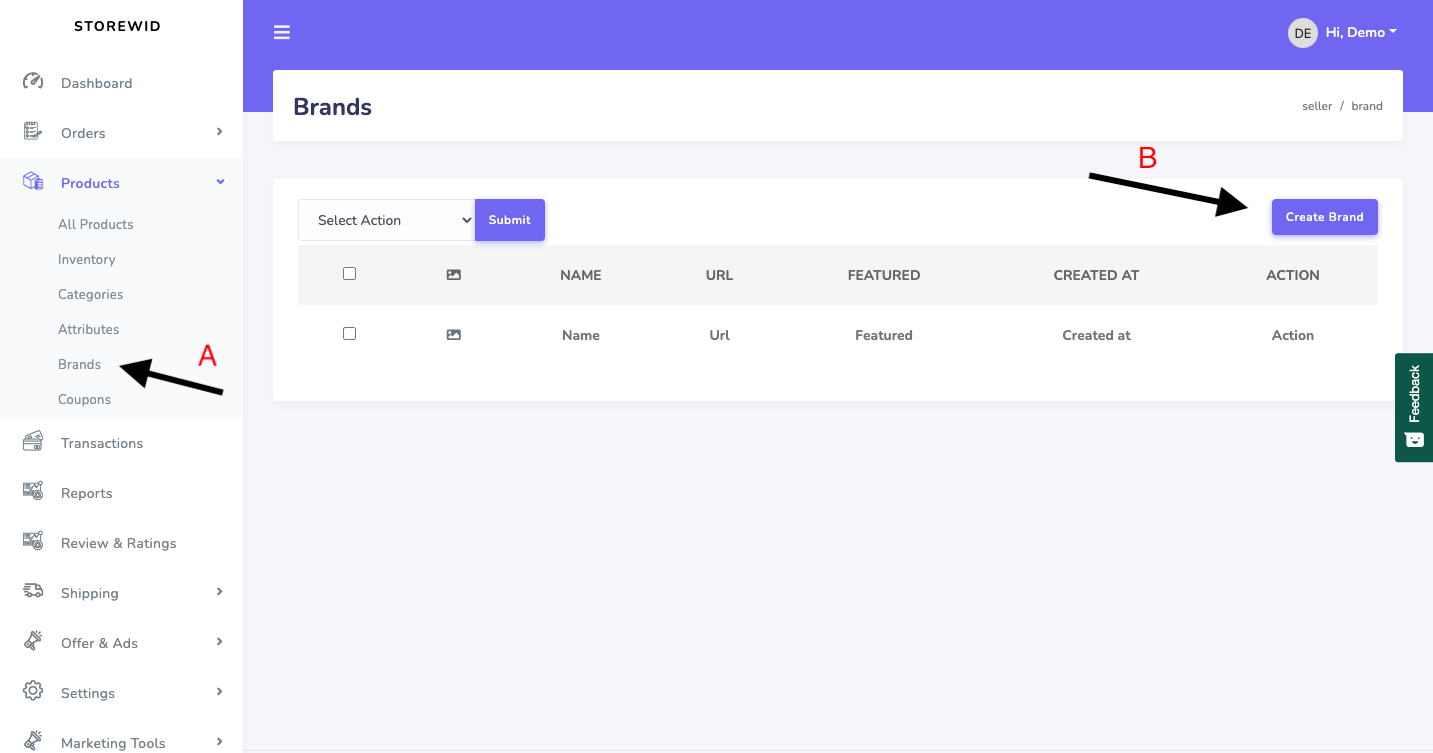
Task: Click the Orders clipboard icon
Action: pyautogui.click(x=33, y=132)
